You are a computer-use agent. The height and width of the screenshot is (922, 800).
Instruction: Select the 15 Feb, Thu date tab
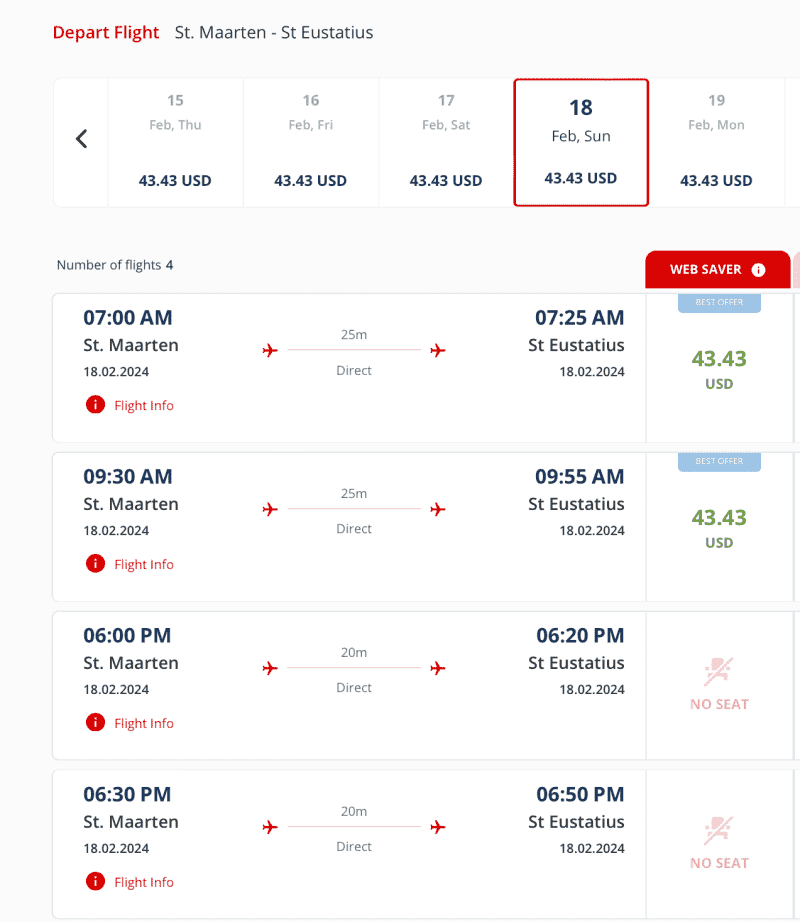[x=175, y=141]
